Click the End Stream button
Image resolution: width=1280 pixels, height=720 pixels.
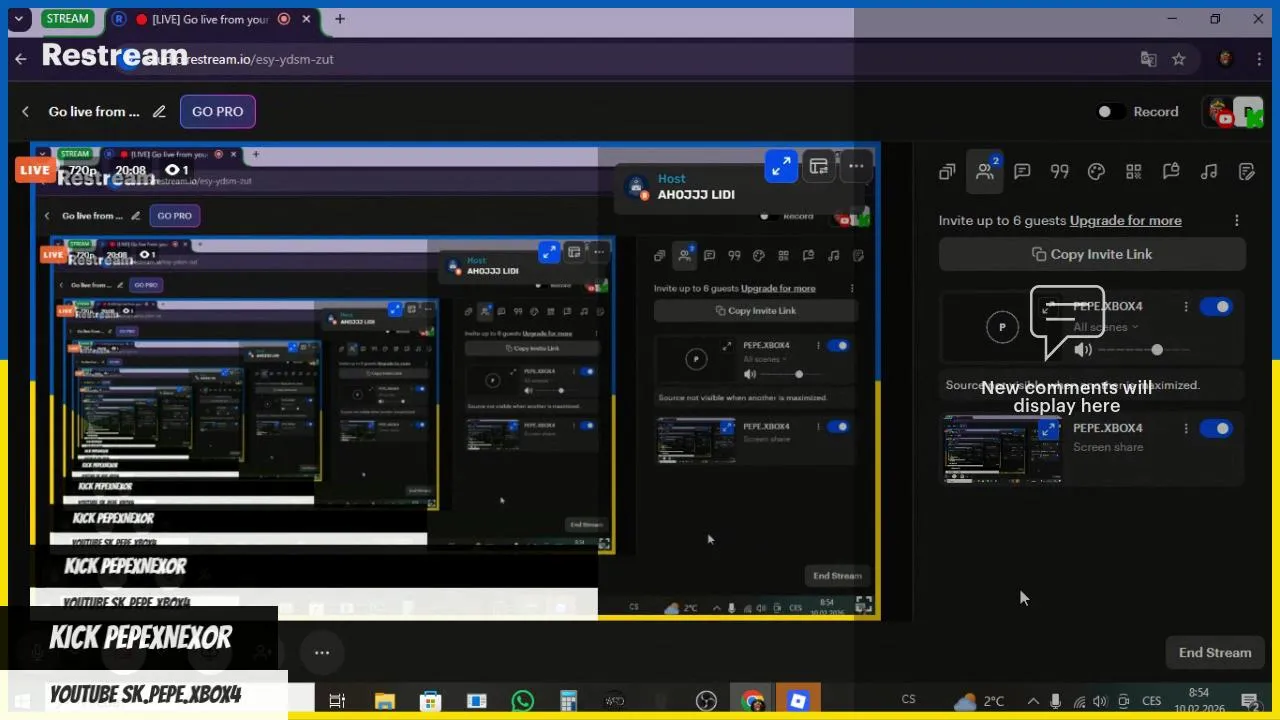1215,652
